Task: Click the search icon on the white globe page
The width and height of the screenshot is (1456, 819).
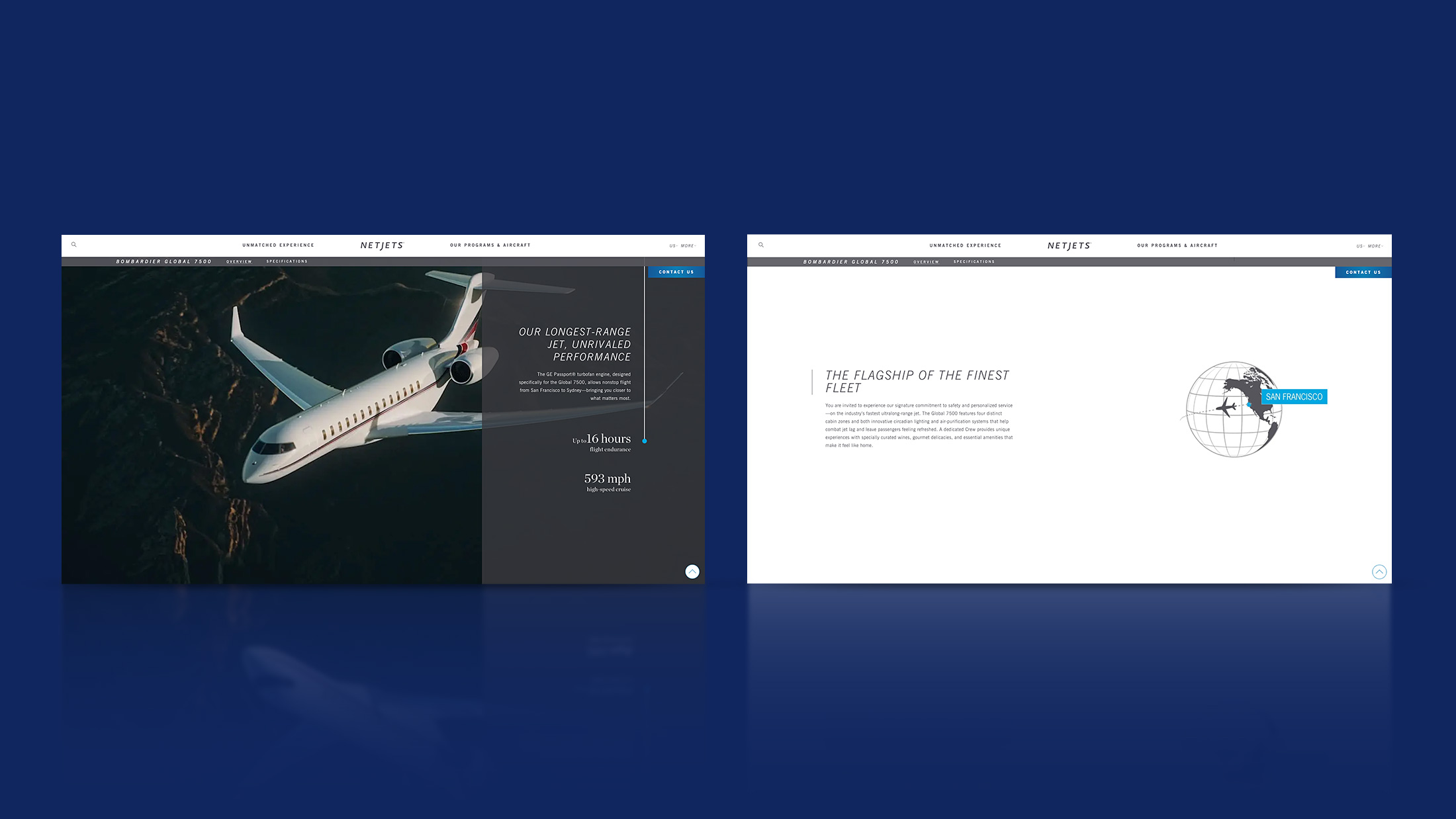Action: [x=761, y=245]
